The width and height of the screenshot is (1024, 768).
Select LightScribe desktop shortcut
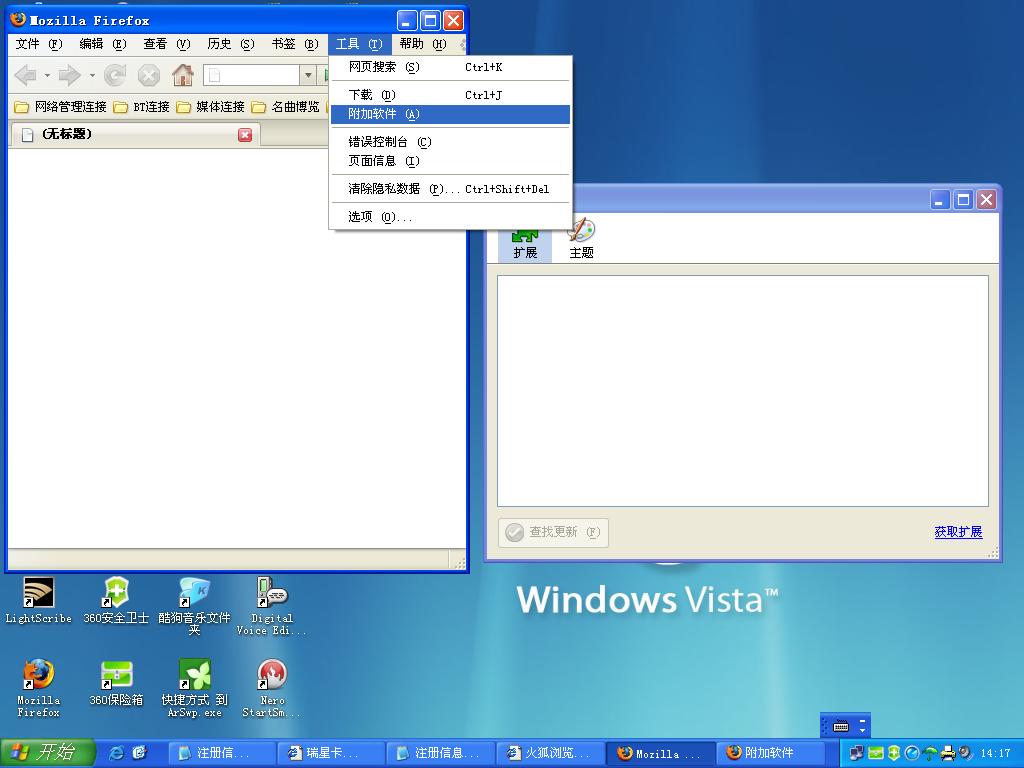(x=39, y=601)
